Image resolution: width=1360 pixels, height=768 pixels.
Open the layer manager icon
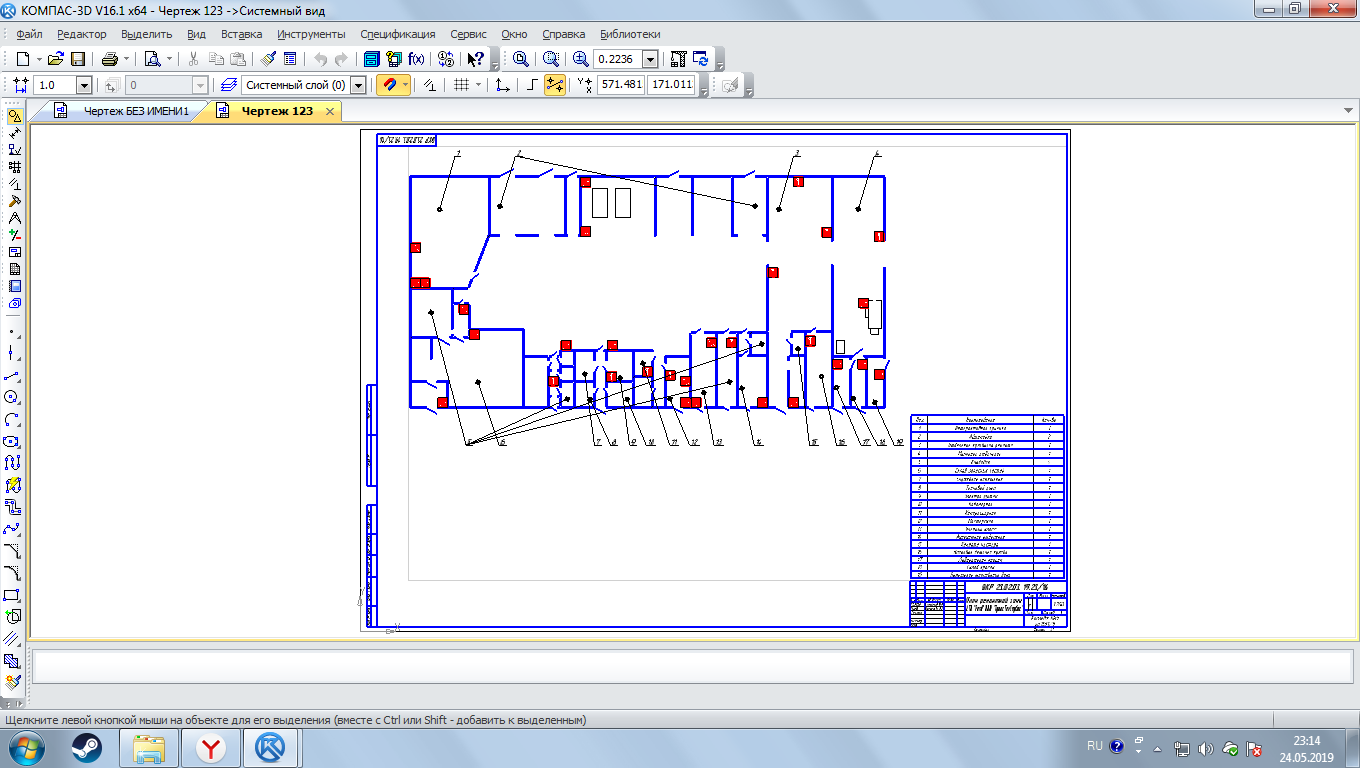click(228, 86)
